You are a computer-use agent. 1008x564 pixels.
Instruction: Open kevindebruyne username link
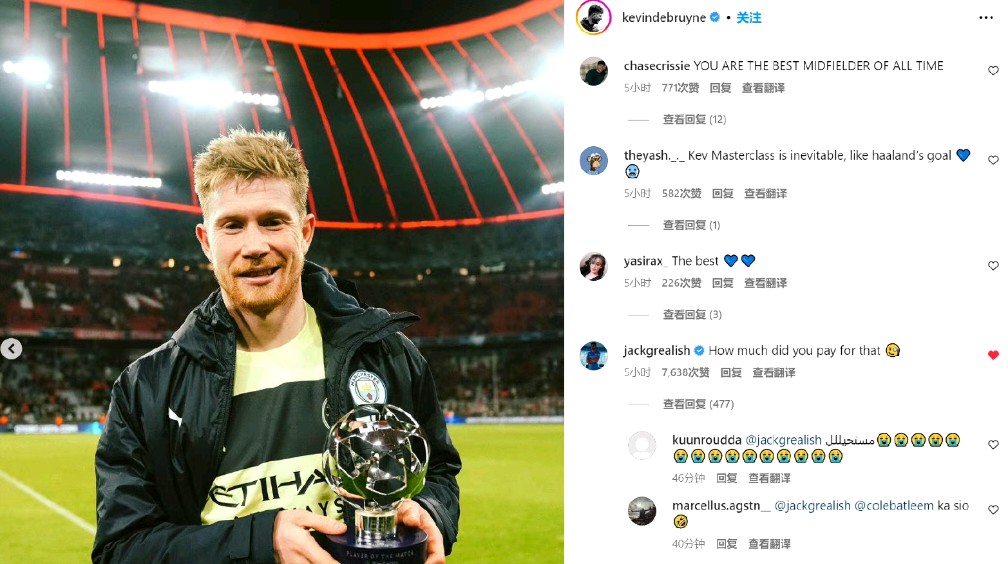pos(663,17)
